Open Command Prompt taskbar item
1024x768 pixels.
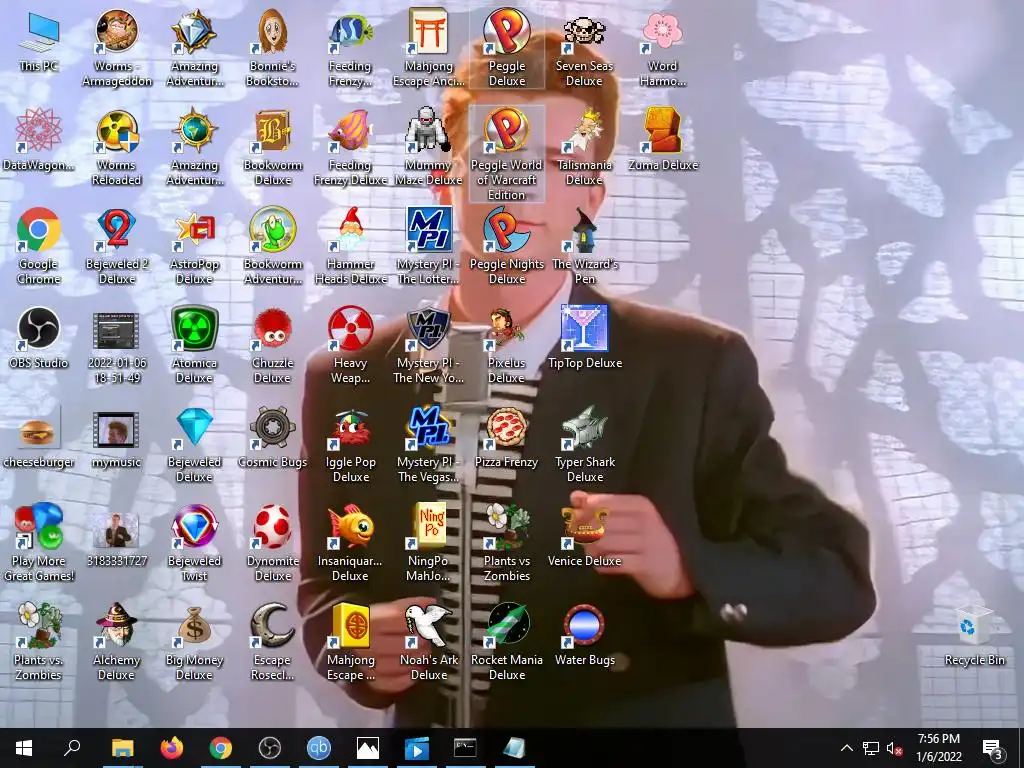[465, 748]
